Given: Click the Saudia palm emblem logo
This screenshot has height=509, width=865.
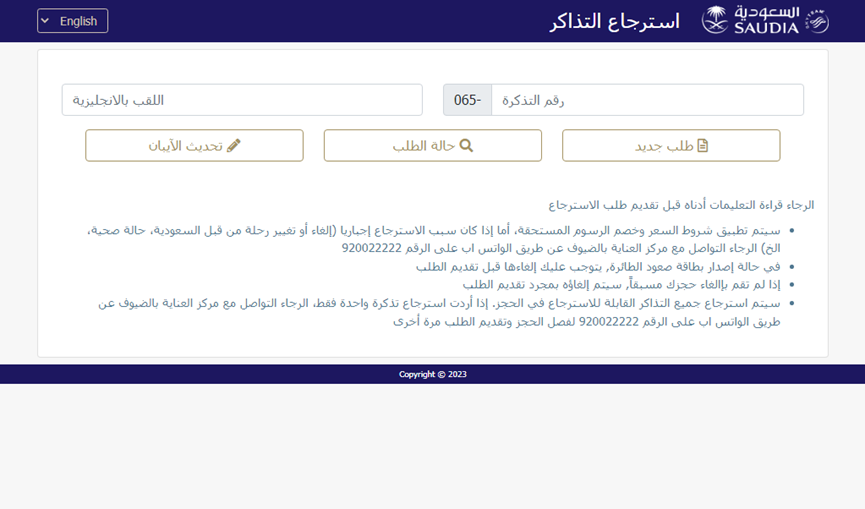Looking at the screenshot, I should [x=715, y=20].
